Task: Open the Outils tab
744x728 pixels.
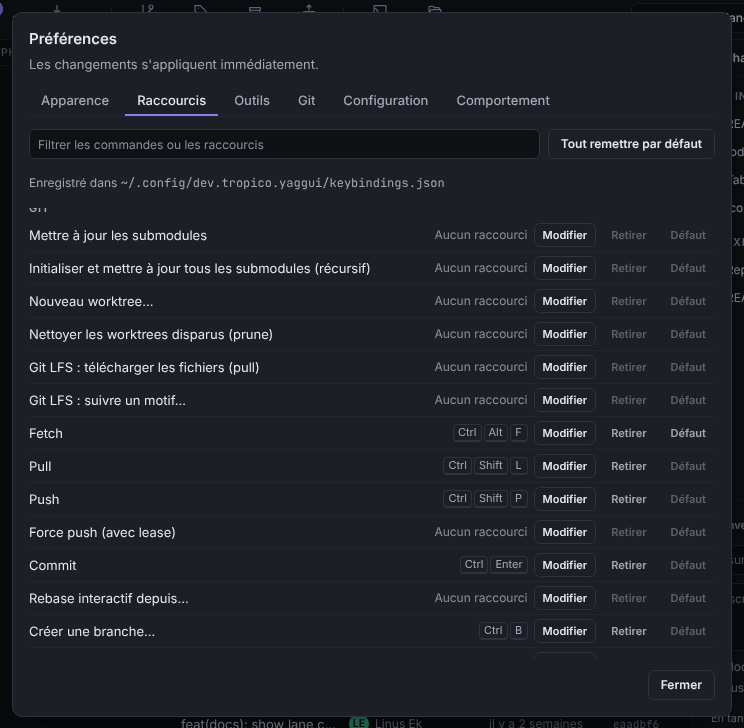Action: [252, 101]
